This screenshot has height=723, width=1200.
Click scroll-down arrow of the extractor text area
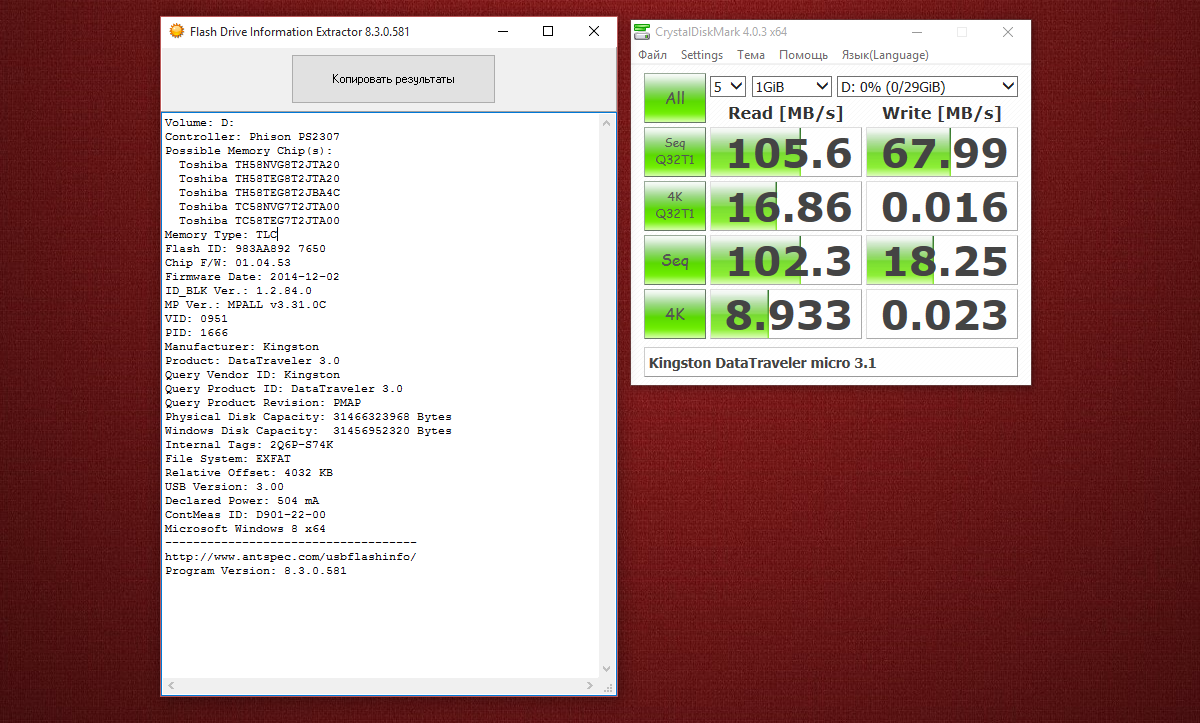[x=606, y=669]
